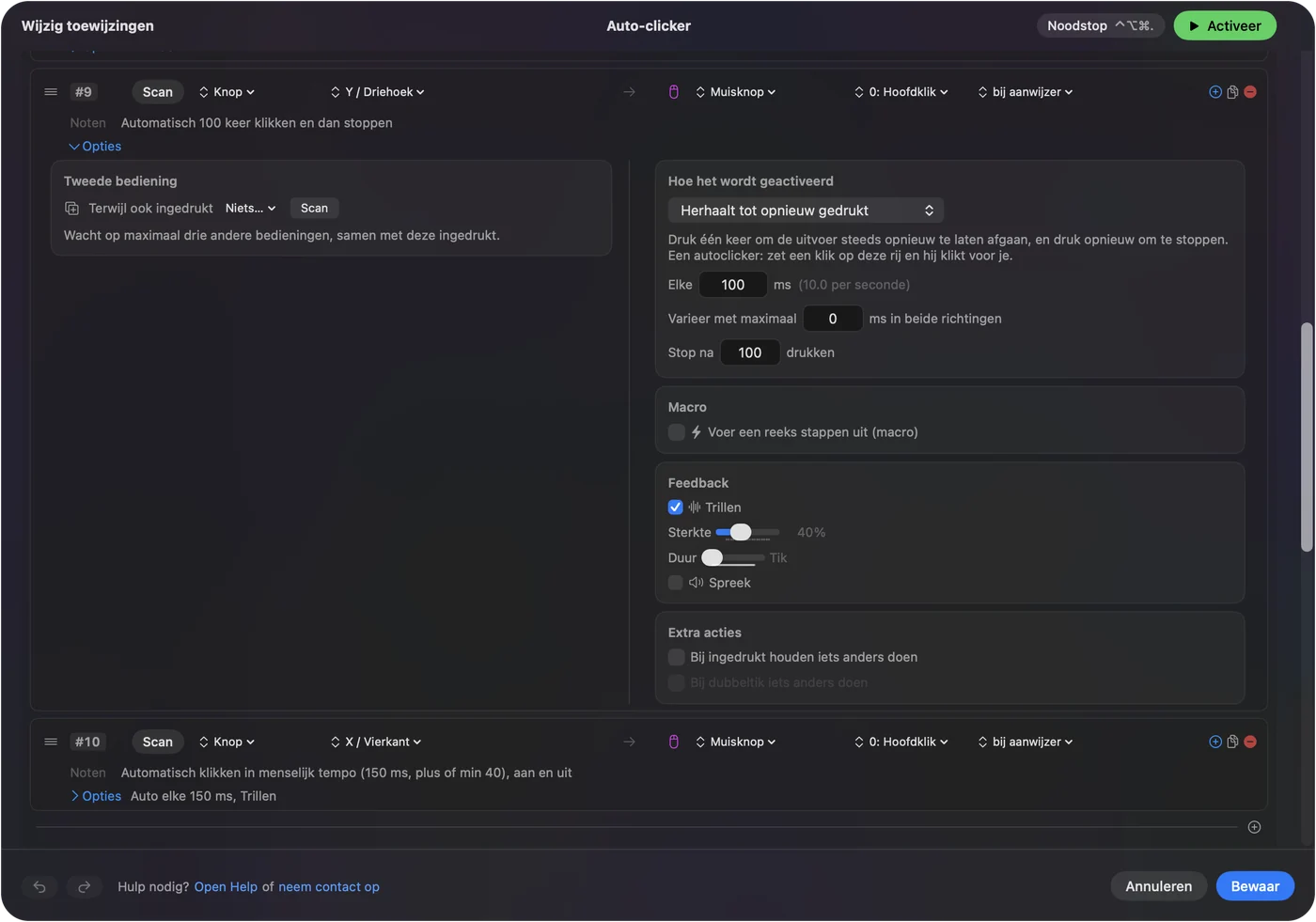Click the add-row plus icon below row #10

pyautogui.click(x=1254, y=827)
